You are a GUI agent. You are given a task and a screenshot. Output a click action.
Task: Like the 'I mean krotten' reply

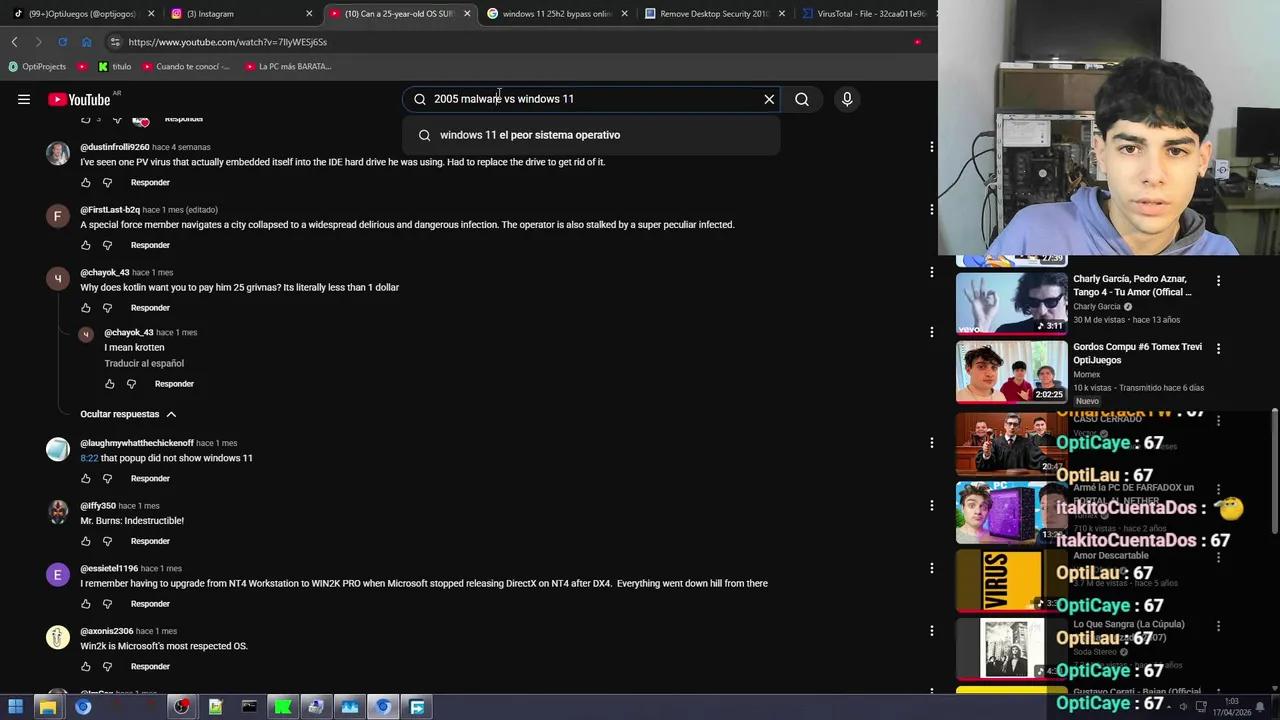pyautogui.click(x=110, y=384)
